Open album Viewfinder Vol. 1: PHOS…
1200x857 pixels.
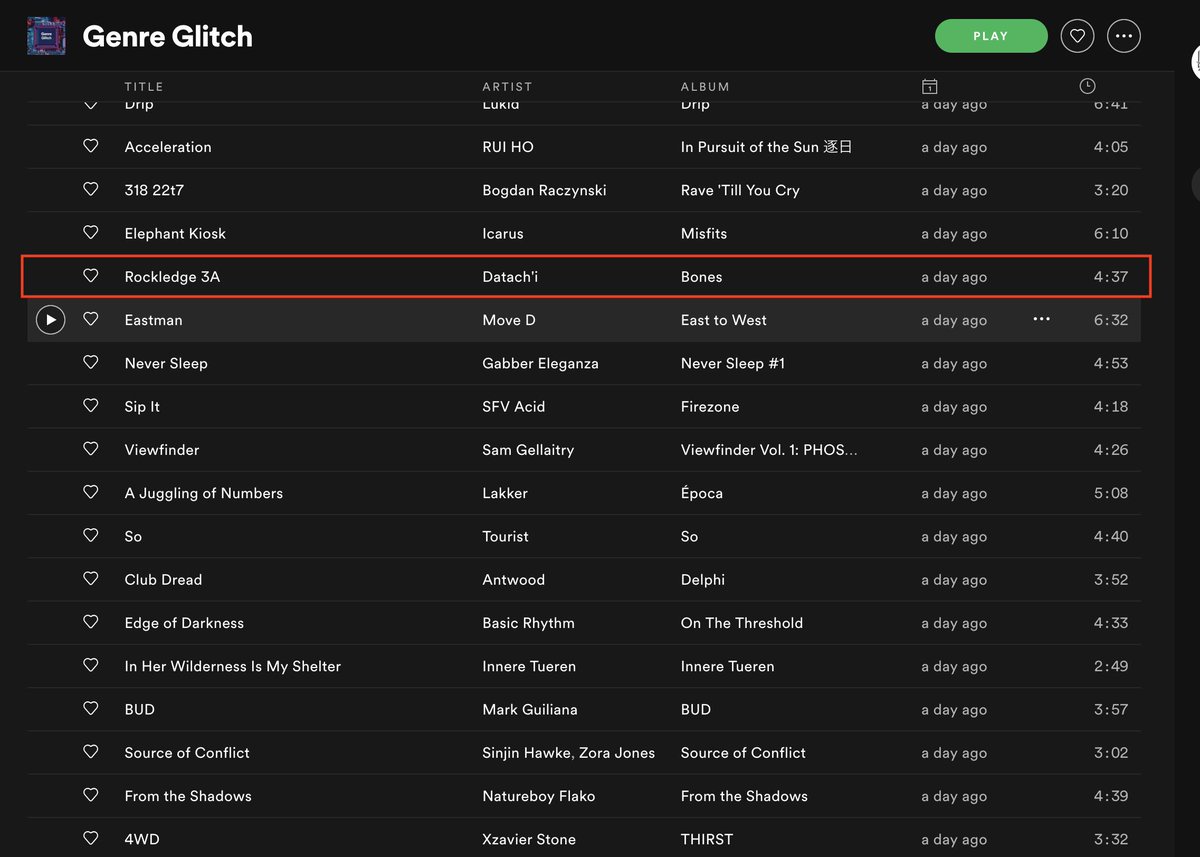(x=769, y=450)
